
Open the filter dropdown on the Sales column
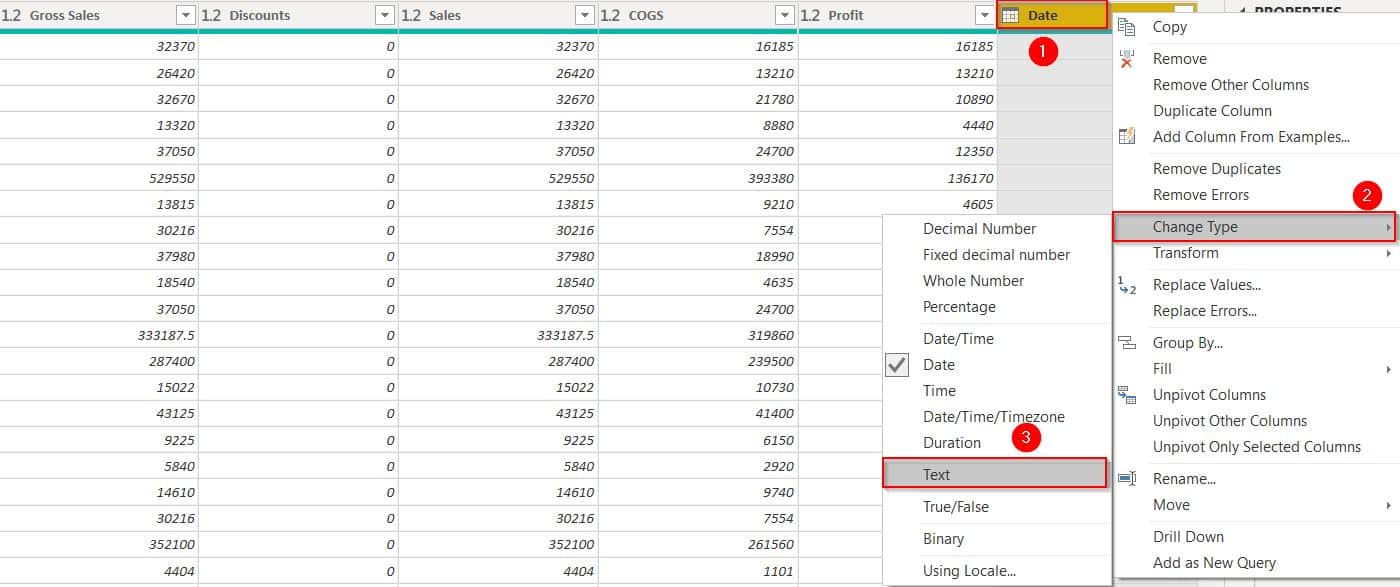tap(583, 15)
